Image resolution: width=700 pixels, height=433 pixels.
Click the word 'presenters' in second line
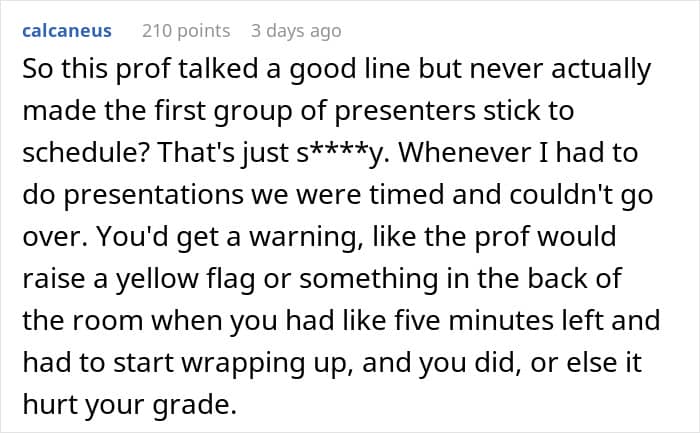pos(405,111)
